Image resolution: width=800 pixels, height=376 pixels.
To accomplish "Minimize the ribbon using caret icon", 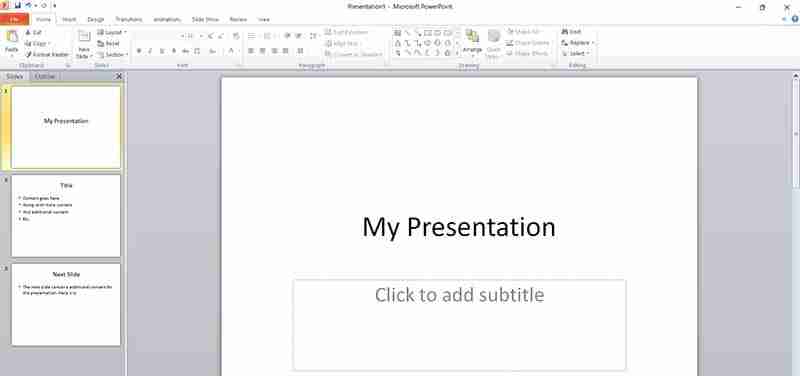I will point(785,19).
